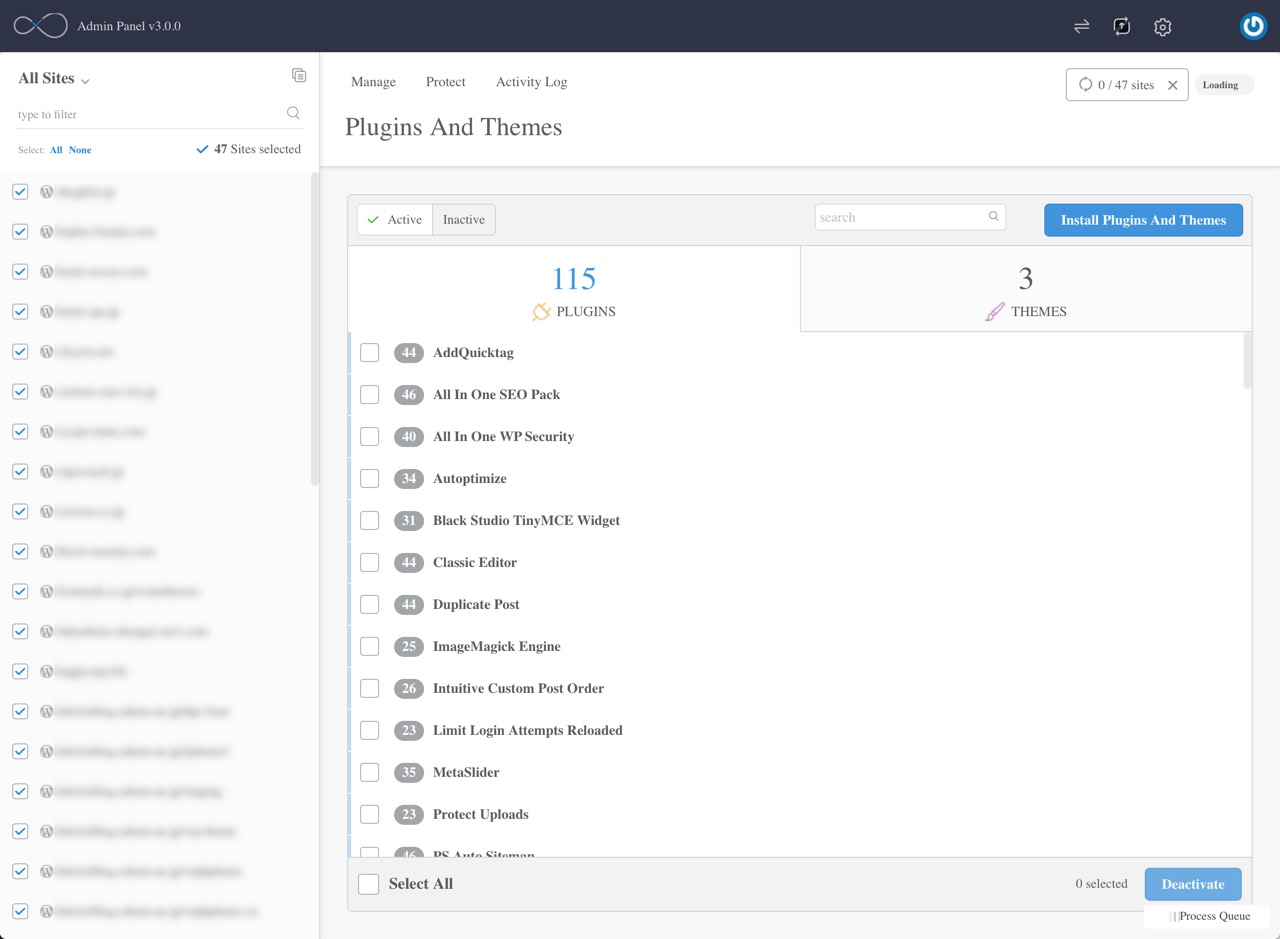Check the All In One WP Security checkbox
The height and width of the screenshot is (939, 1280).
tap(370, 436)
